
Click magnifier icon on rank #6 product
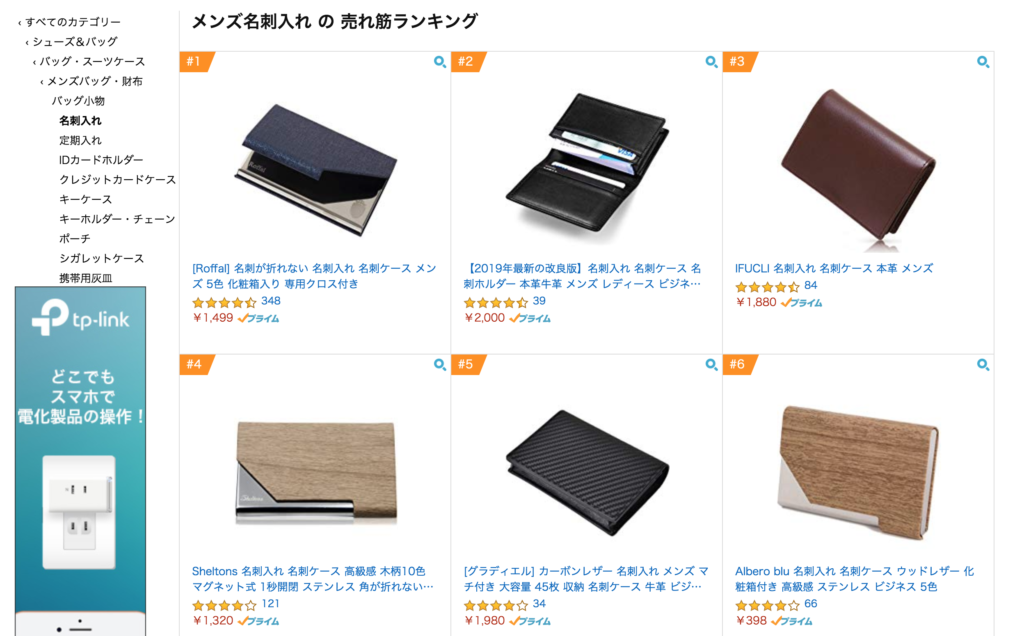tap(983, 364)
